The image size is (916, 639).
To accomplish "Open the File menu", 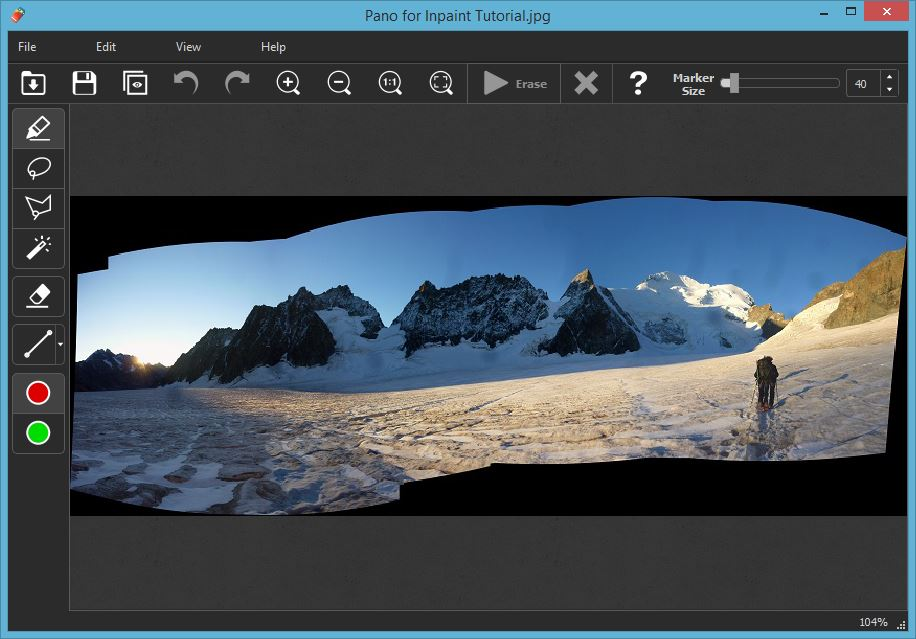I will [27, 47].
